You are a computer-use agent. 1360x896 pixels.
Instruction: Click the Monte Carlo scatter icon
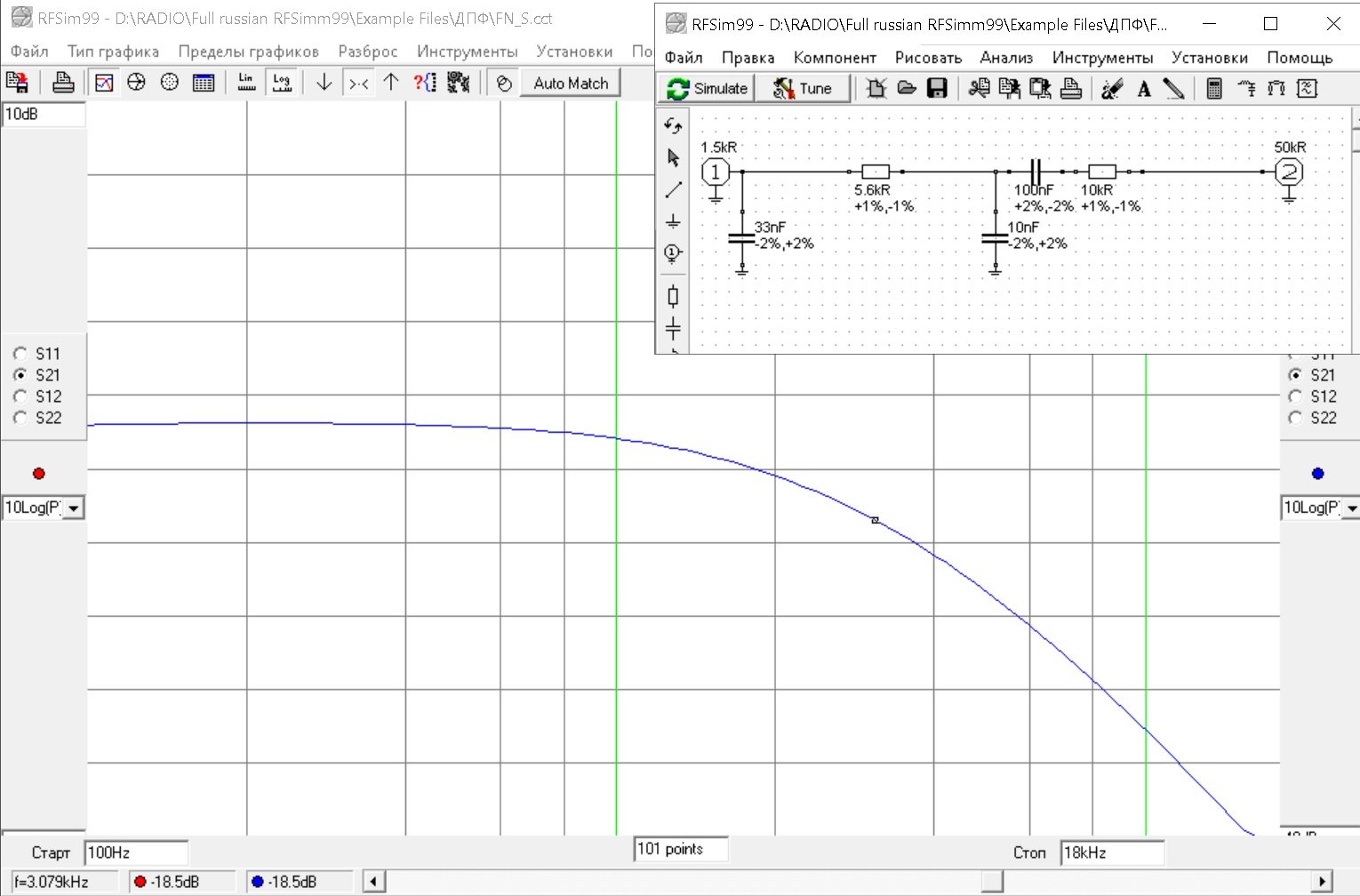point(459,83)
